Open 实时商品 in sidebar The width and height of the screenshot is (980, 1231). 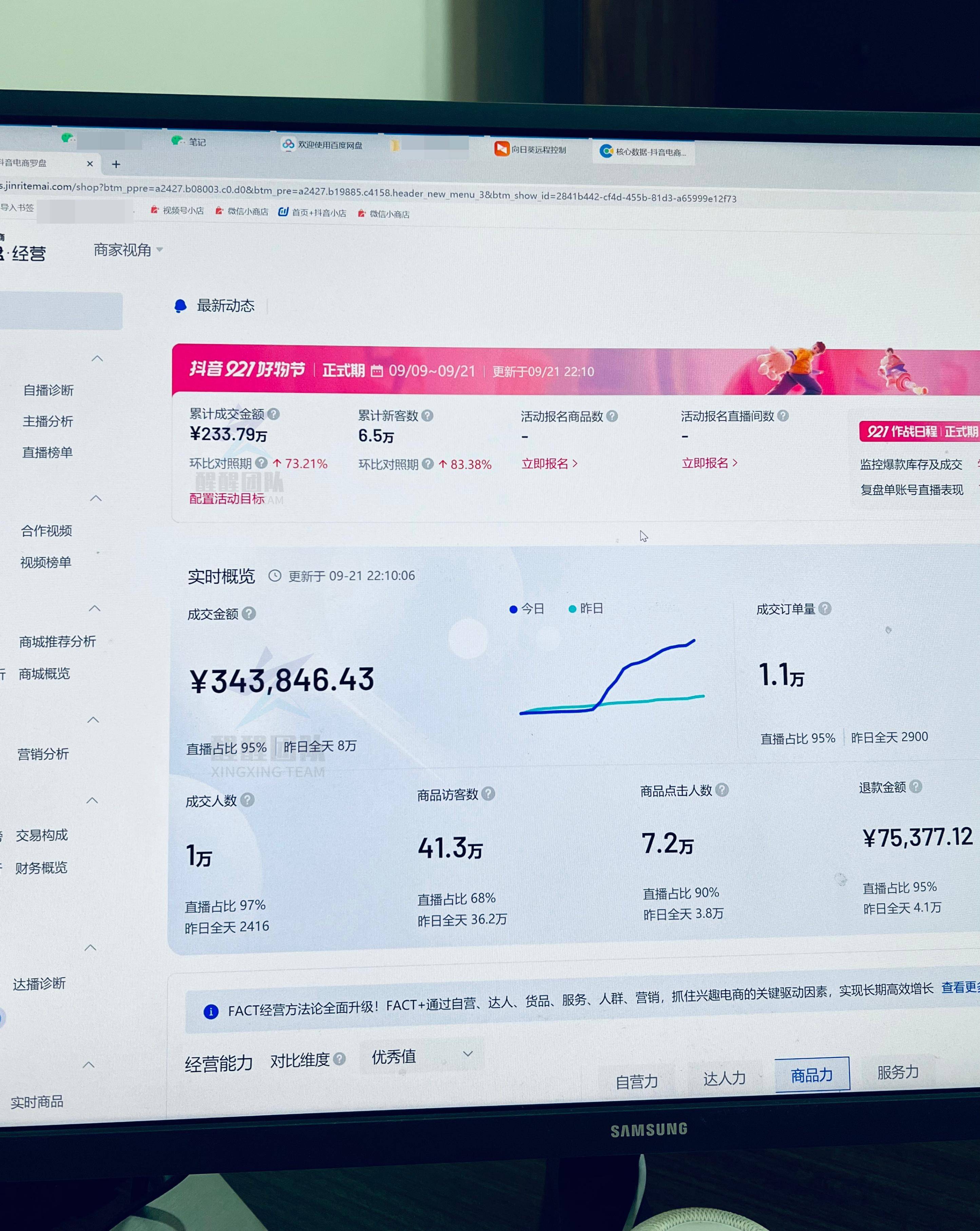tap(37, 1102)
